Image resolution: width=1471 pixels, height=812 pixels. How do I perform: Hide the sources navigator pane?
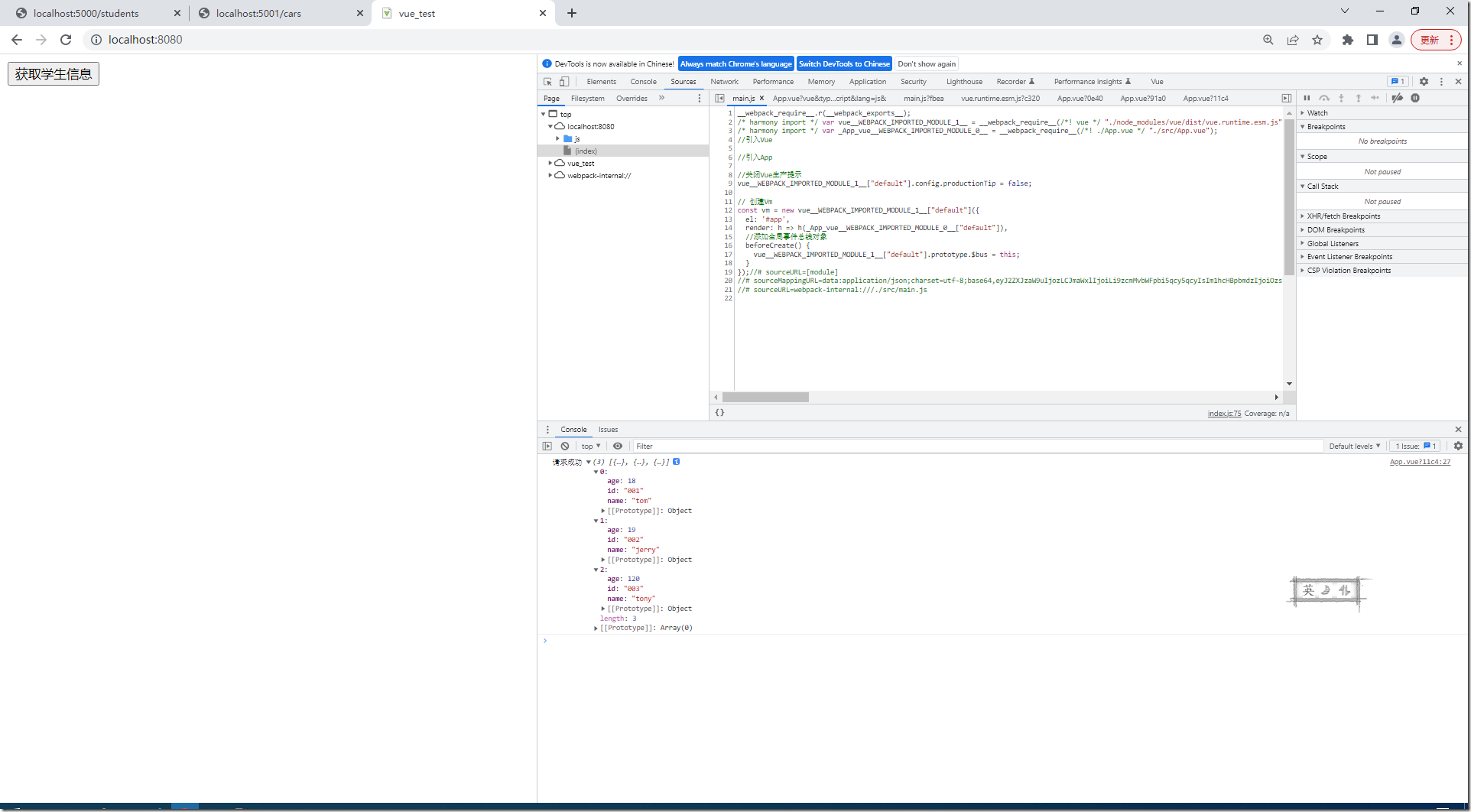coord(719,98)
